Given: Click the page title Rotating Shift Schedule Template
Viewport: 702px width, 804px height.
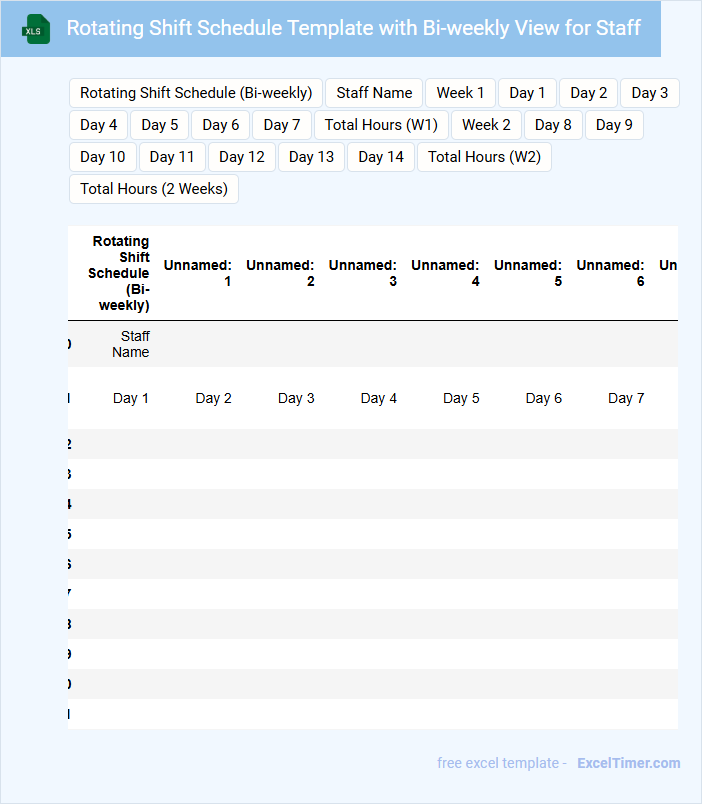Looking at the screenshot, I should (x=353, y=28).
